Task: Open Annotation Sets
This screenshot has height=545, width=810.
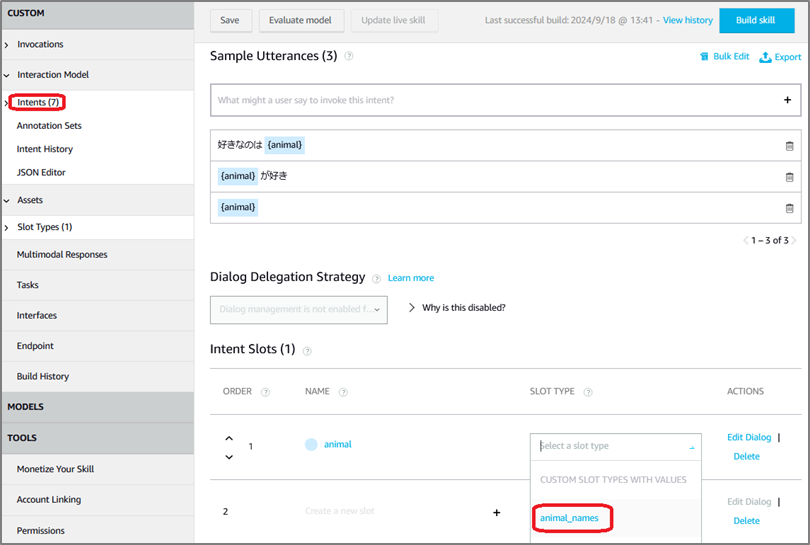Action: point(49,126)
